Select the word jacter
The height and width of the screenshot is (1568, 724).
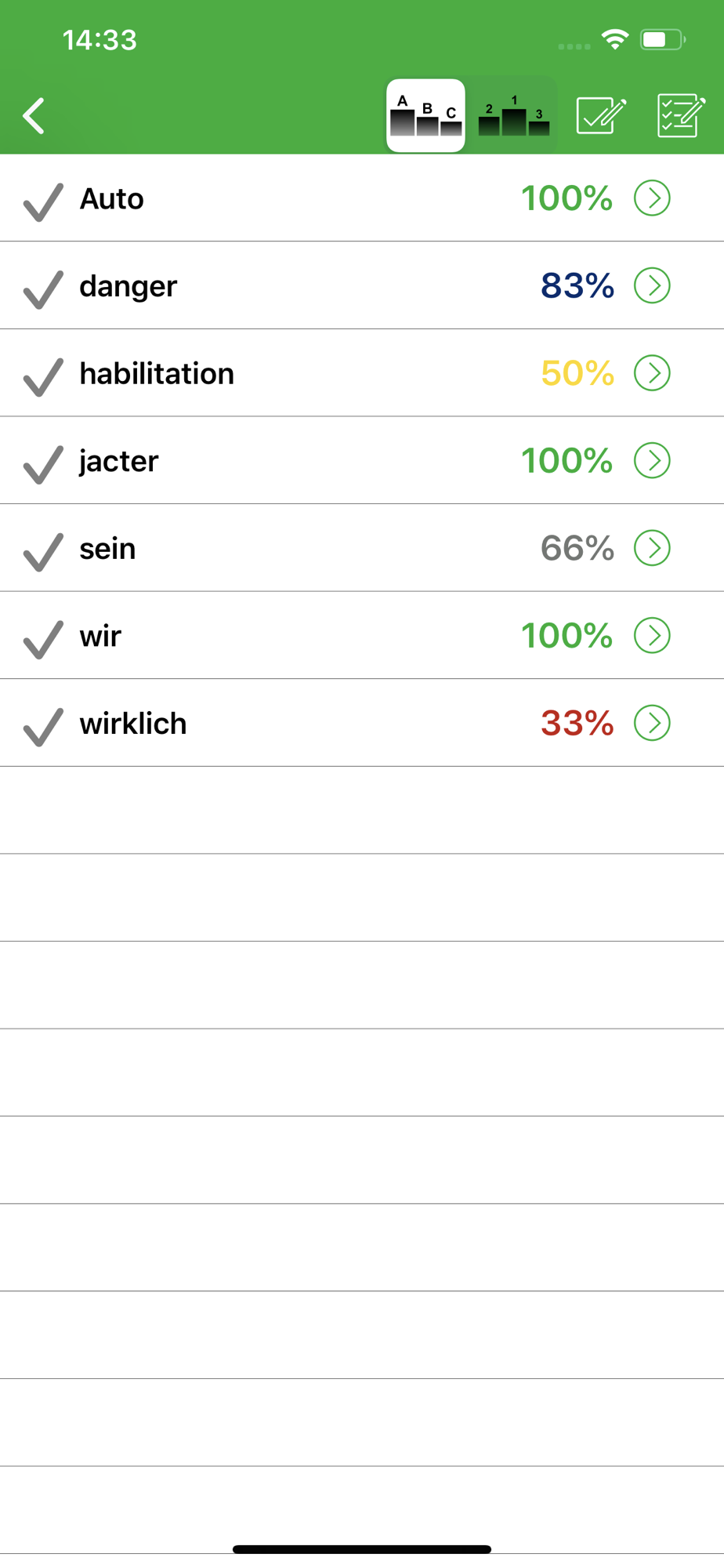(119, 461)
